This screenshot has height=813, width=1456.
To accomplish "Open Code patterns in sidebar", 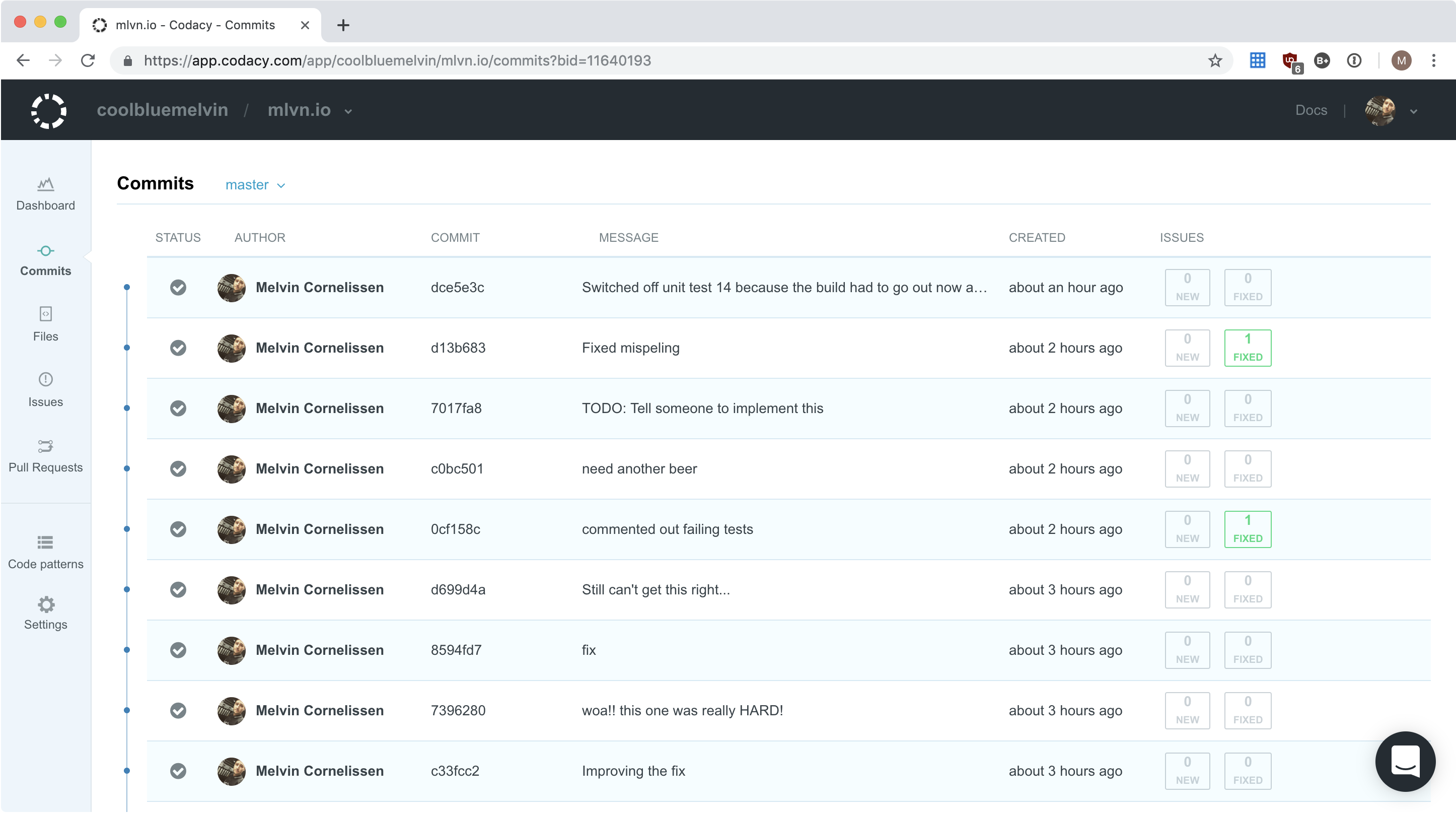I will pyautogui.click(x=45, y=553).
